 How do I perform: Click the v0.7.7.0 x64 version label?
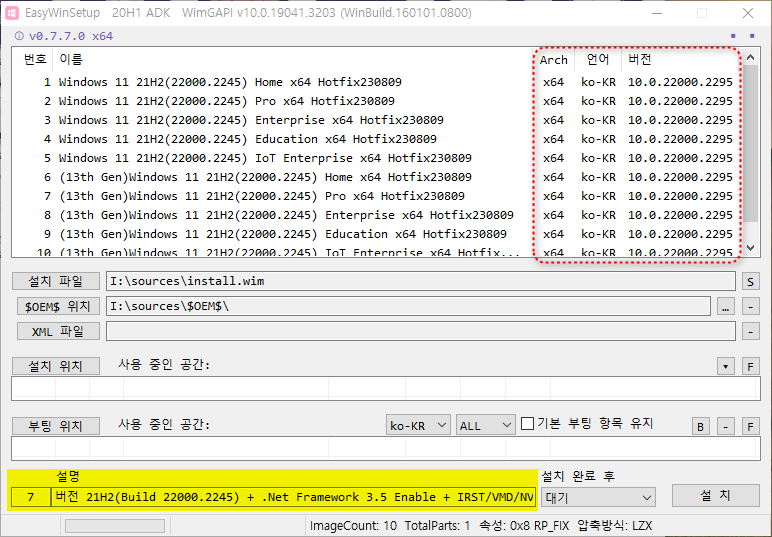coord(71,36)
